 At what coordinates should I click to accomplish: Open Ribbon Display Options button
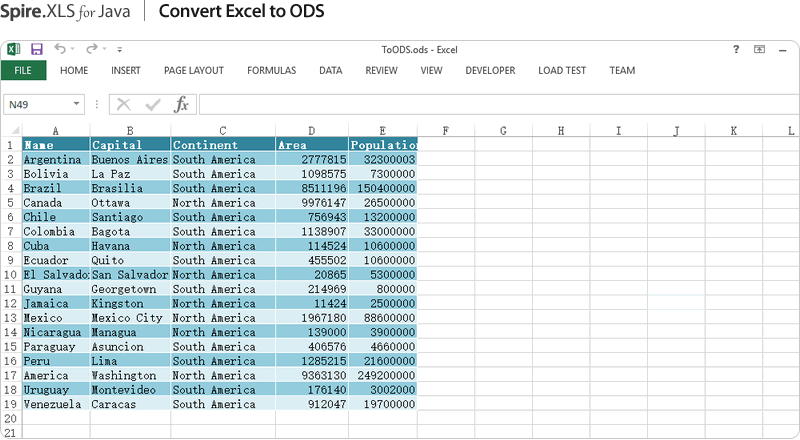(759, 49)
